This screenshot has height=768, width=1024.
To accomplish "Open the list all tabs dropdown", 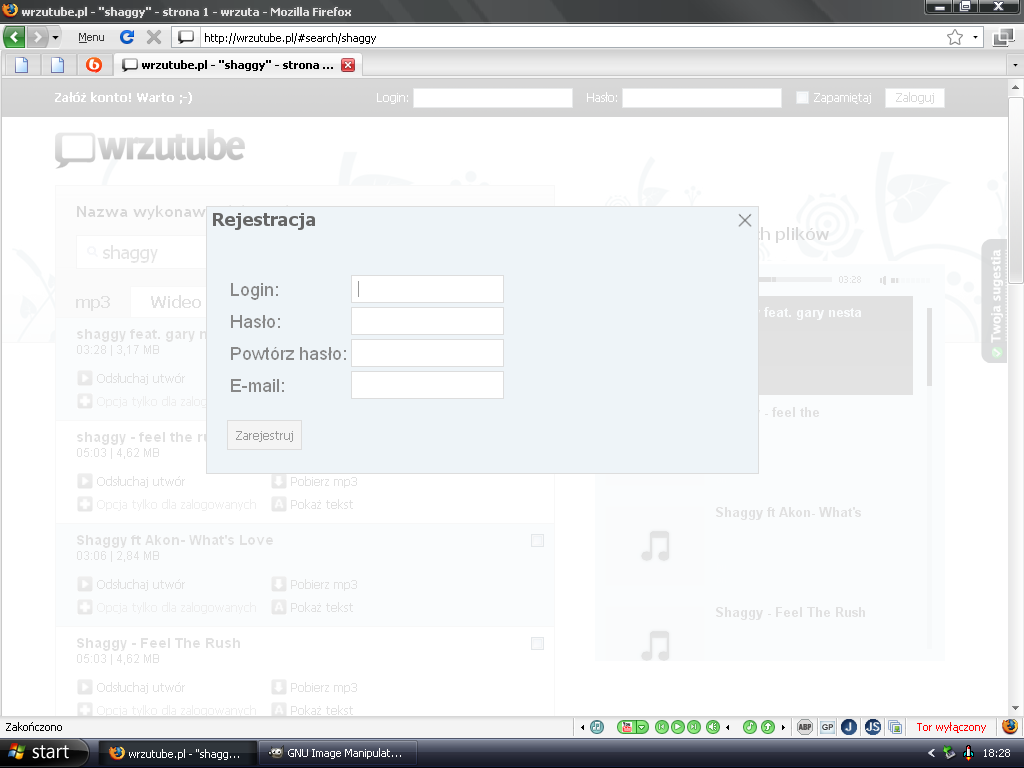I will click(1015, 65).
